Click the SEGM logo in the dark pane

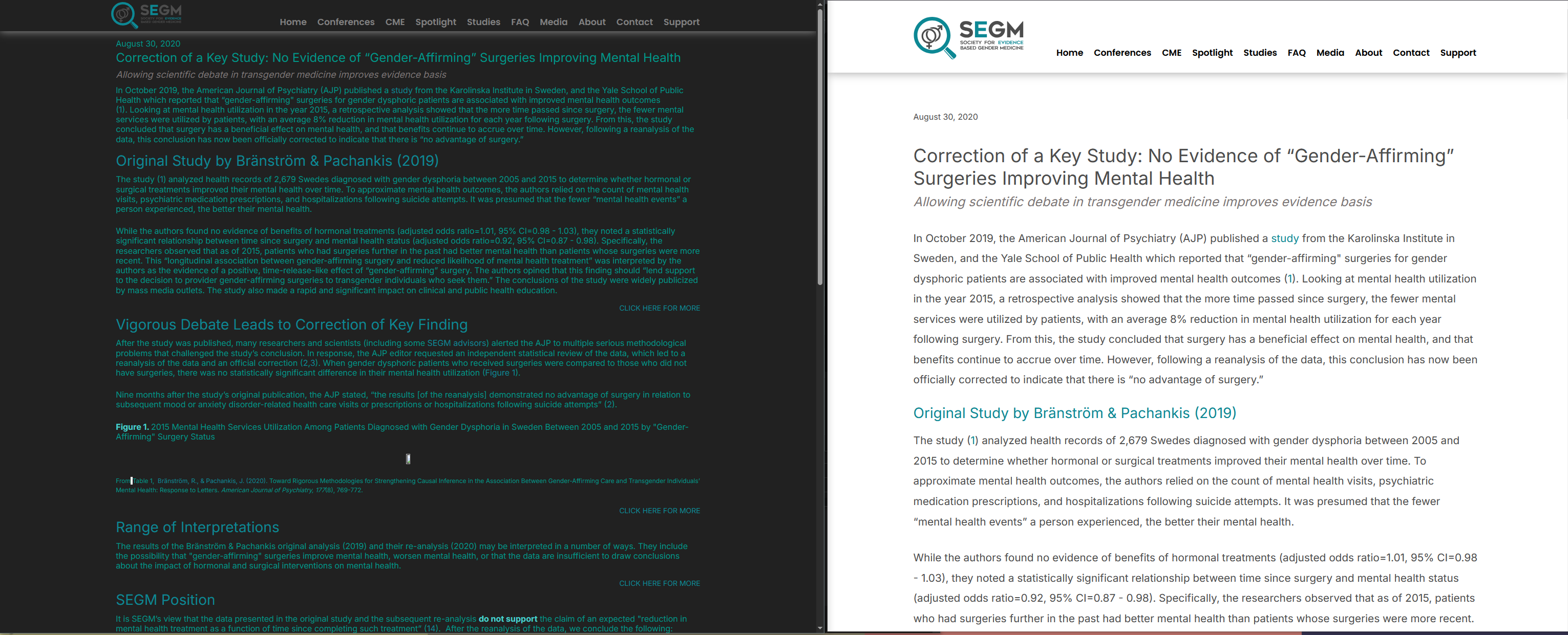coord(146,15)
